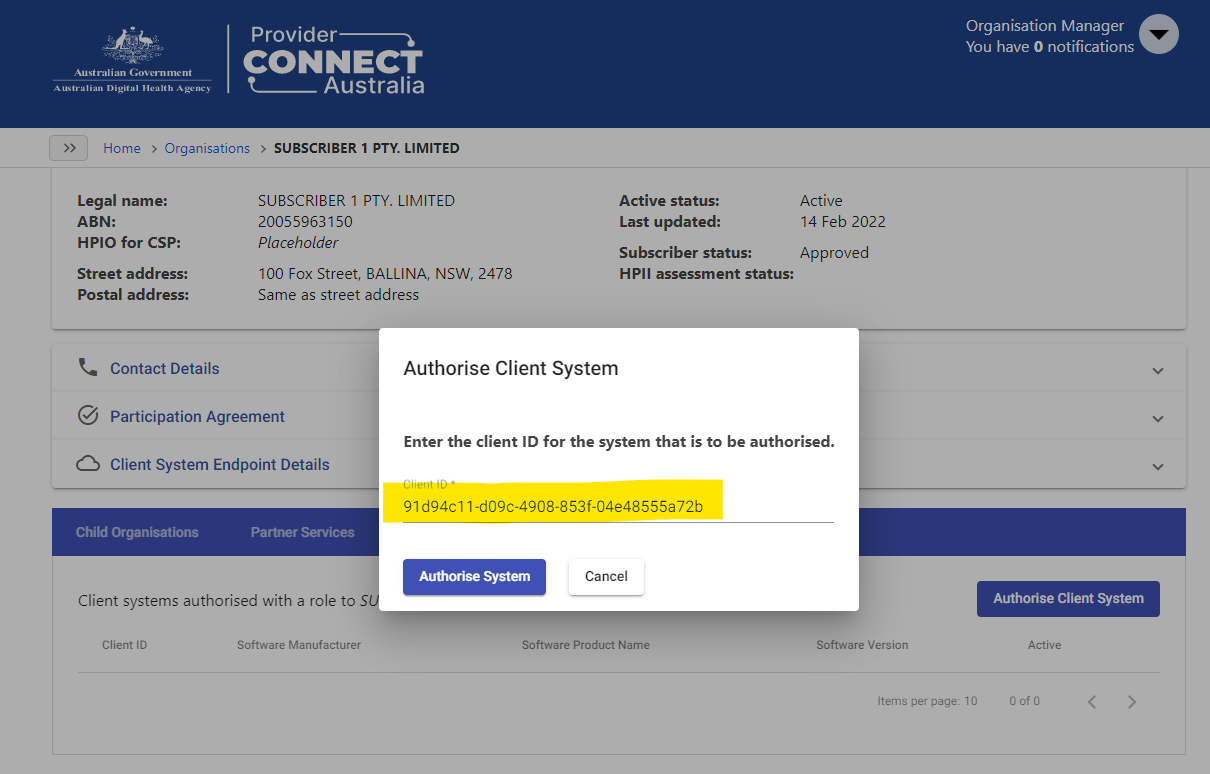Expand the Client System Endpoint Details section
1210x774 pixels.
[1157, 466]
